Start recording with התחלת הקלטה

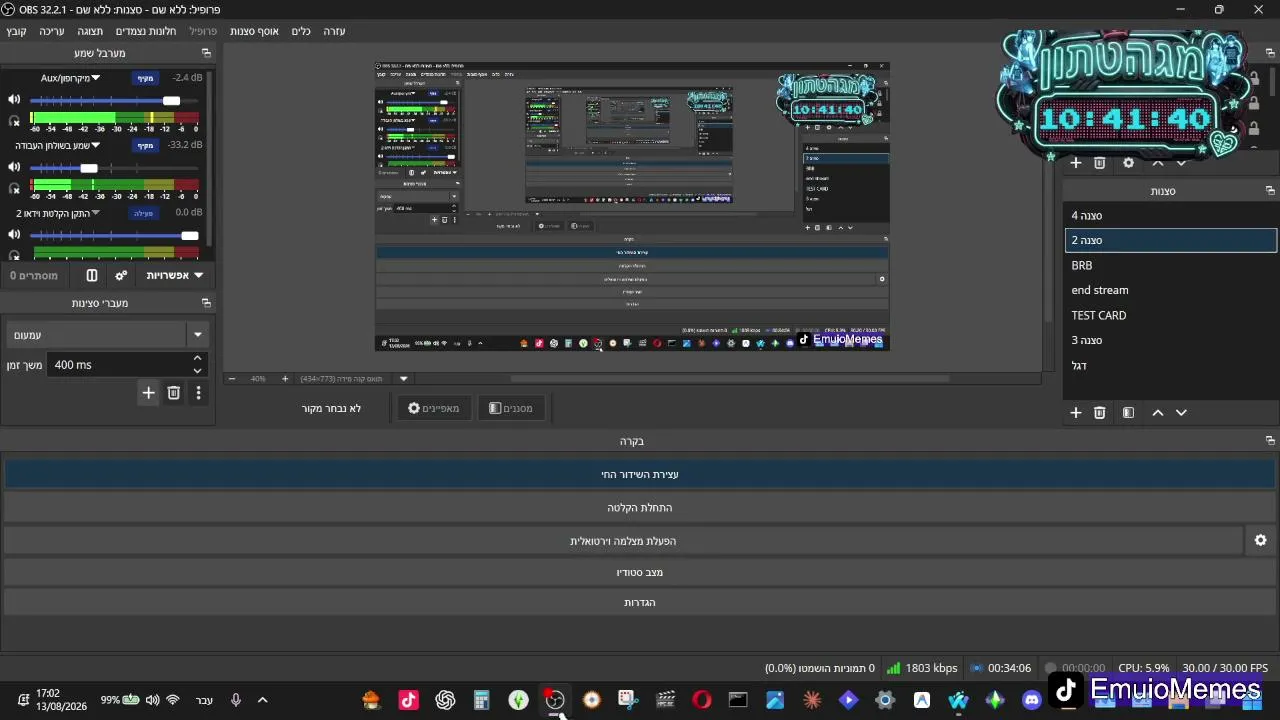(x=640, y=508)
